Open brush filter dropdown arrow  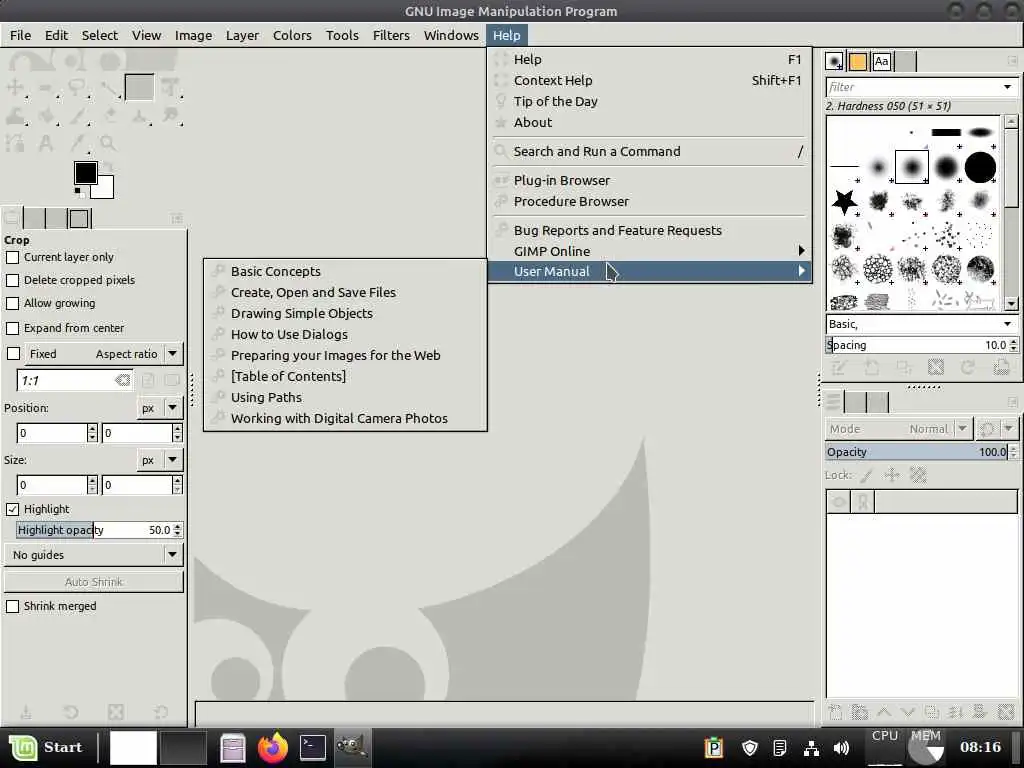(x=1007, y=87)
